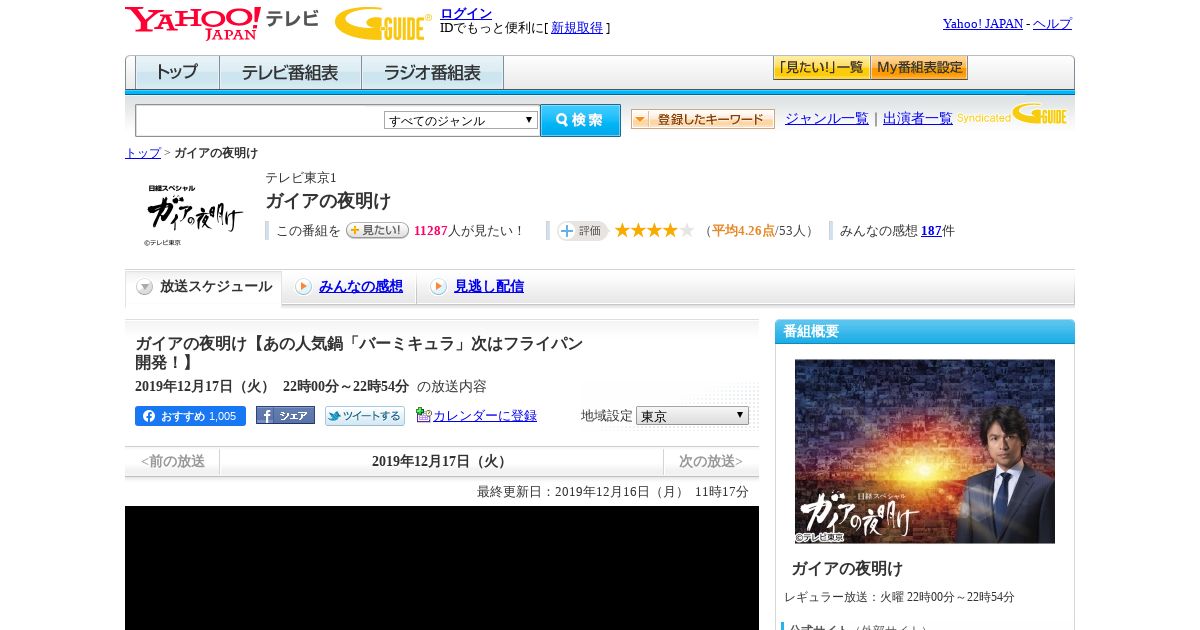
Task: Go to 次の放送> next broadcast
Action: click(x=711, y=461)
